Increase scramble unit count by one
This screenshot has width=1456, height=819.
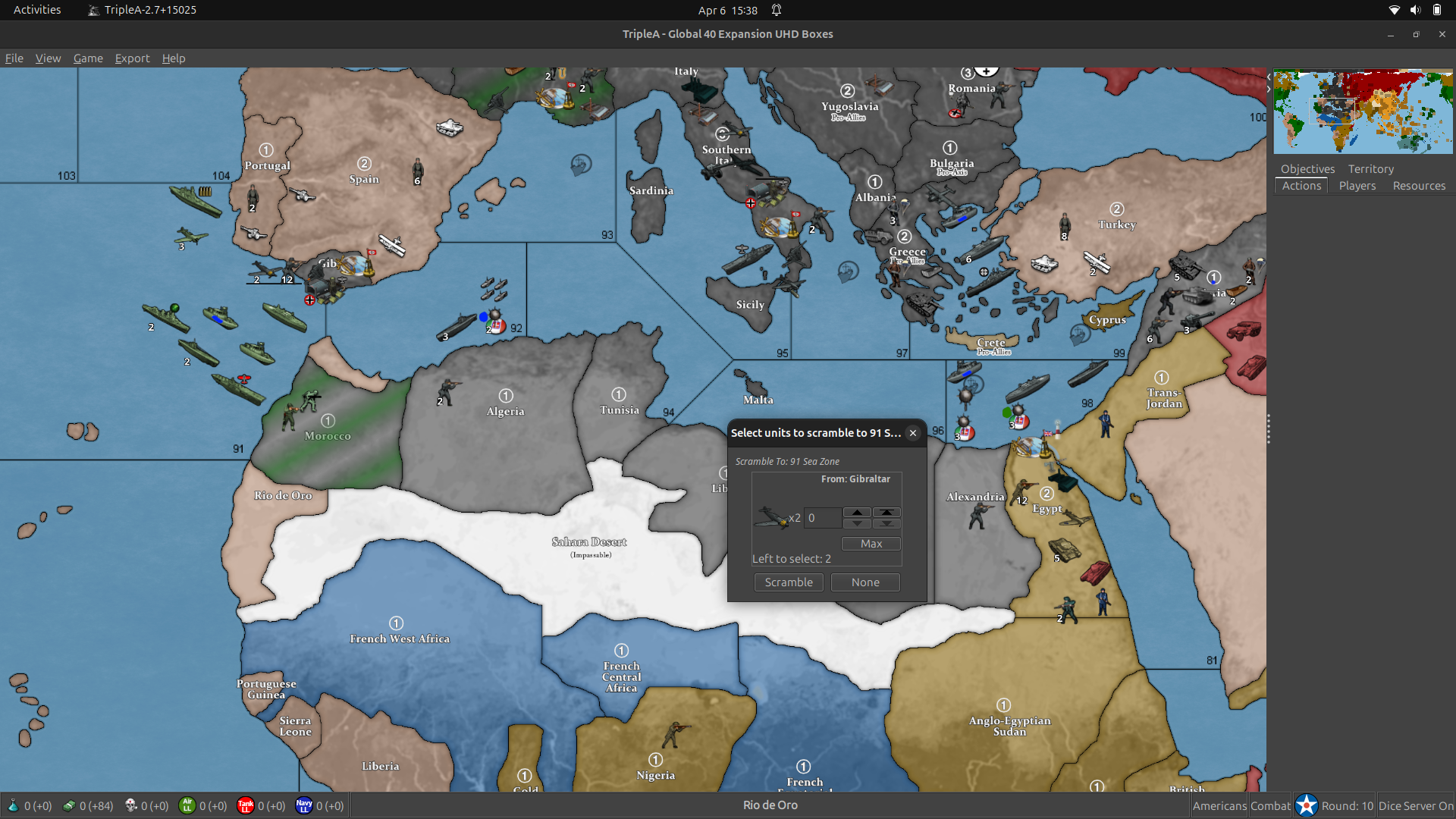point(857,513)
